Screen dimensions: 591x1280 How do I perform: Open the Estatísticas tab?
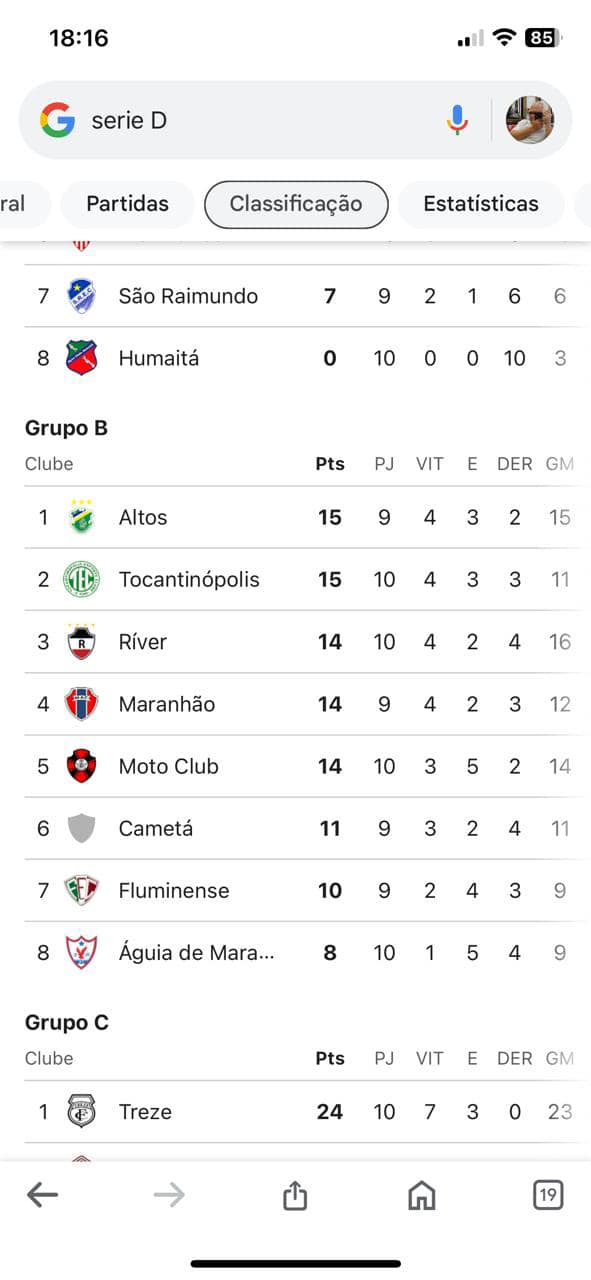(x=481, y=204)
